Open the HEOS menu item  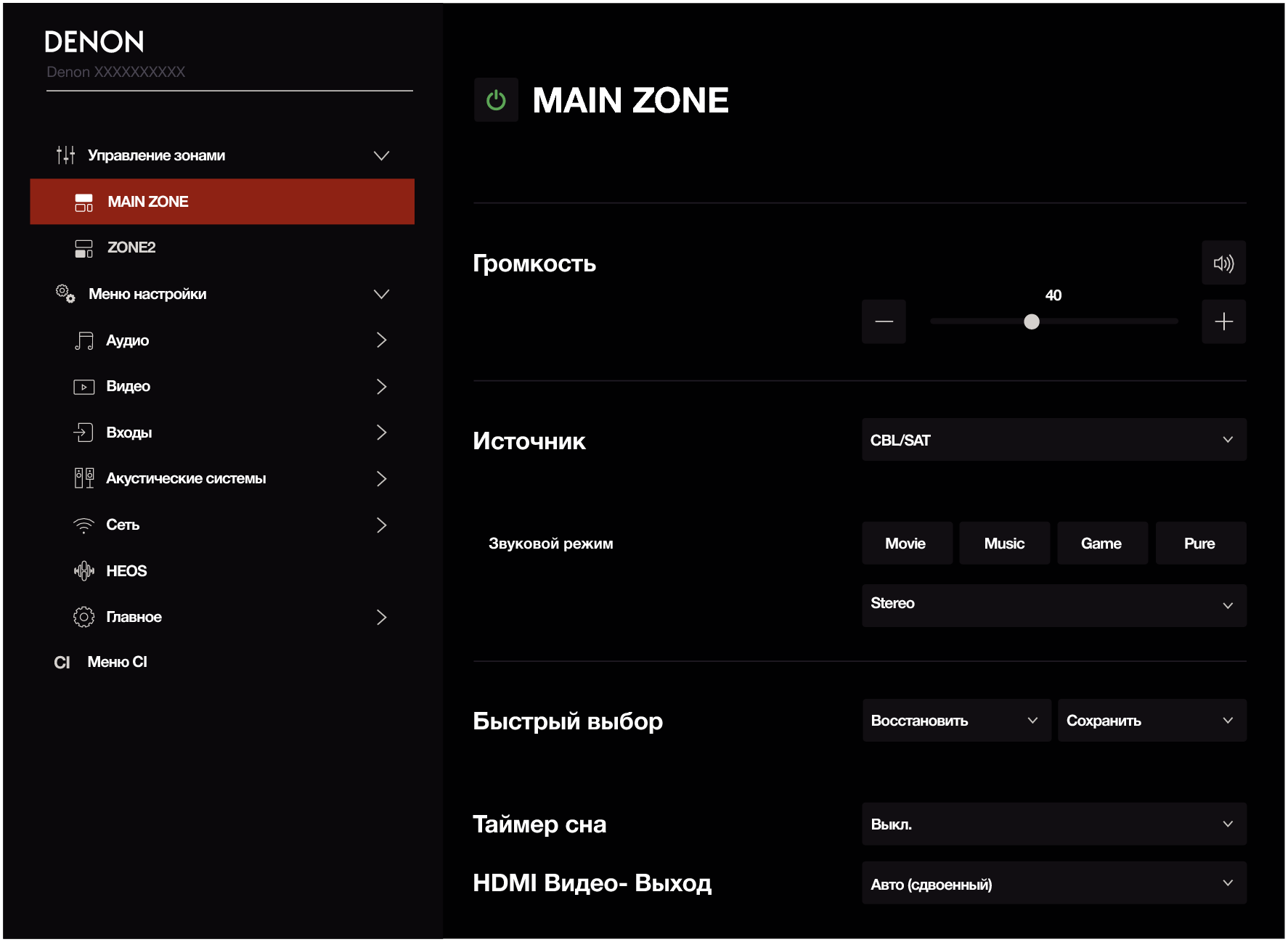tap(126, 571)
